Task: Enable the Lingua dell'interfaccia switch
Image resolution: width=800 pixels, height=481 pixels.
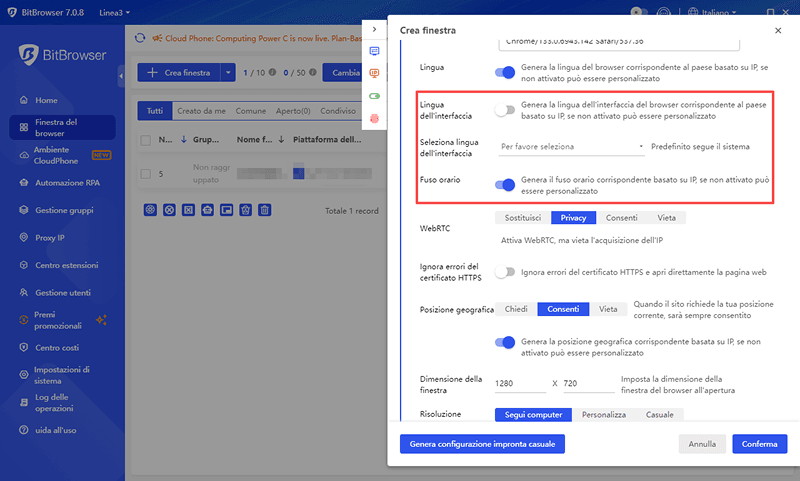Action: coord(505,110)
